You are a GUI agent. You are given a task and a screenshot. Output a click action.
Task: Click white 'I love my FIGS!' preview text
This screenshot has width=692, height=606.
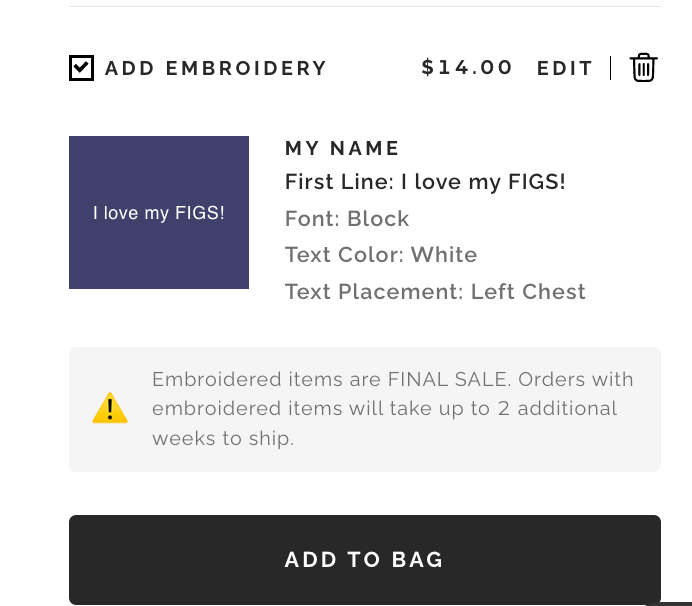click(x=159, y=213)
